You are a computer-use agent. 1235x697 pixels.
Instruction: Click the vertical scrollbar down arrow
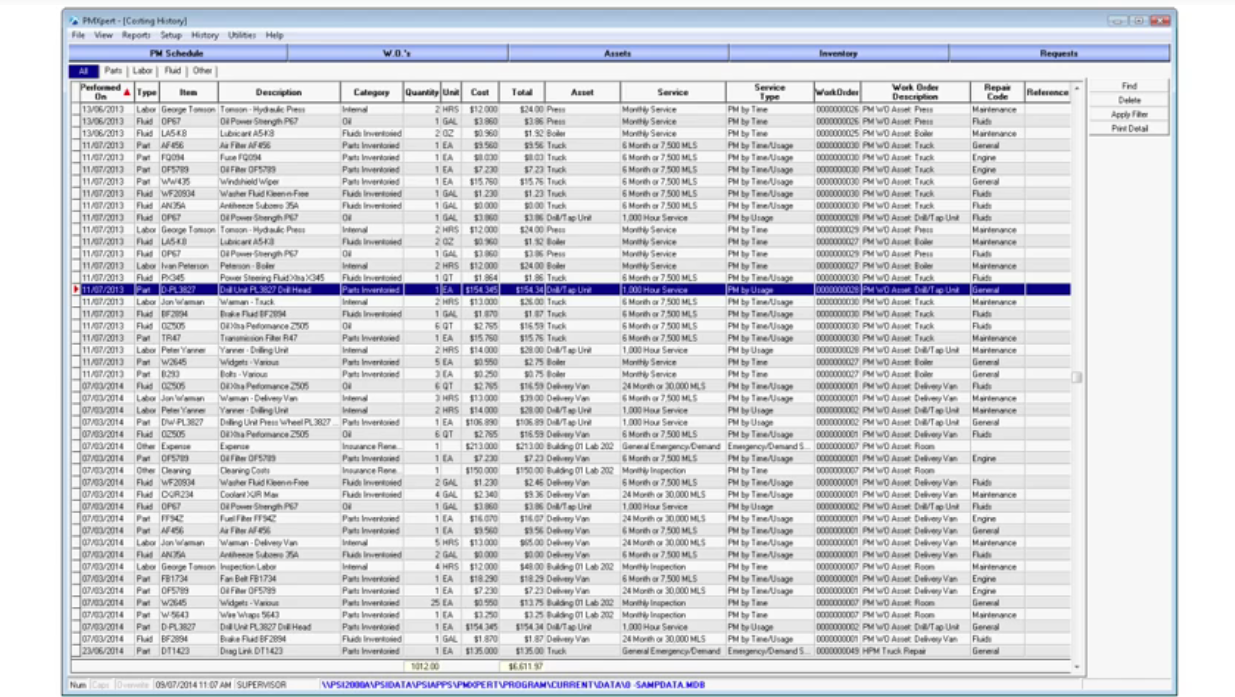tap(1077, 666)
